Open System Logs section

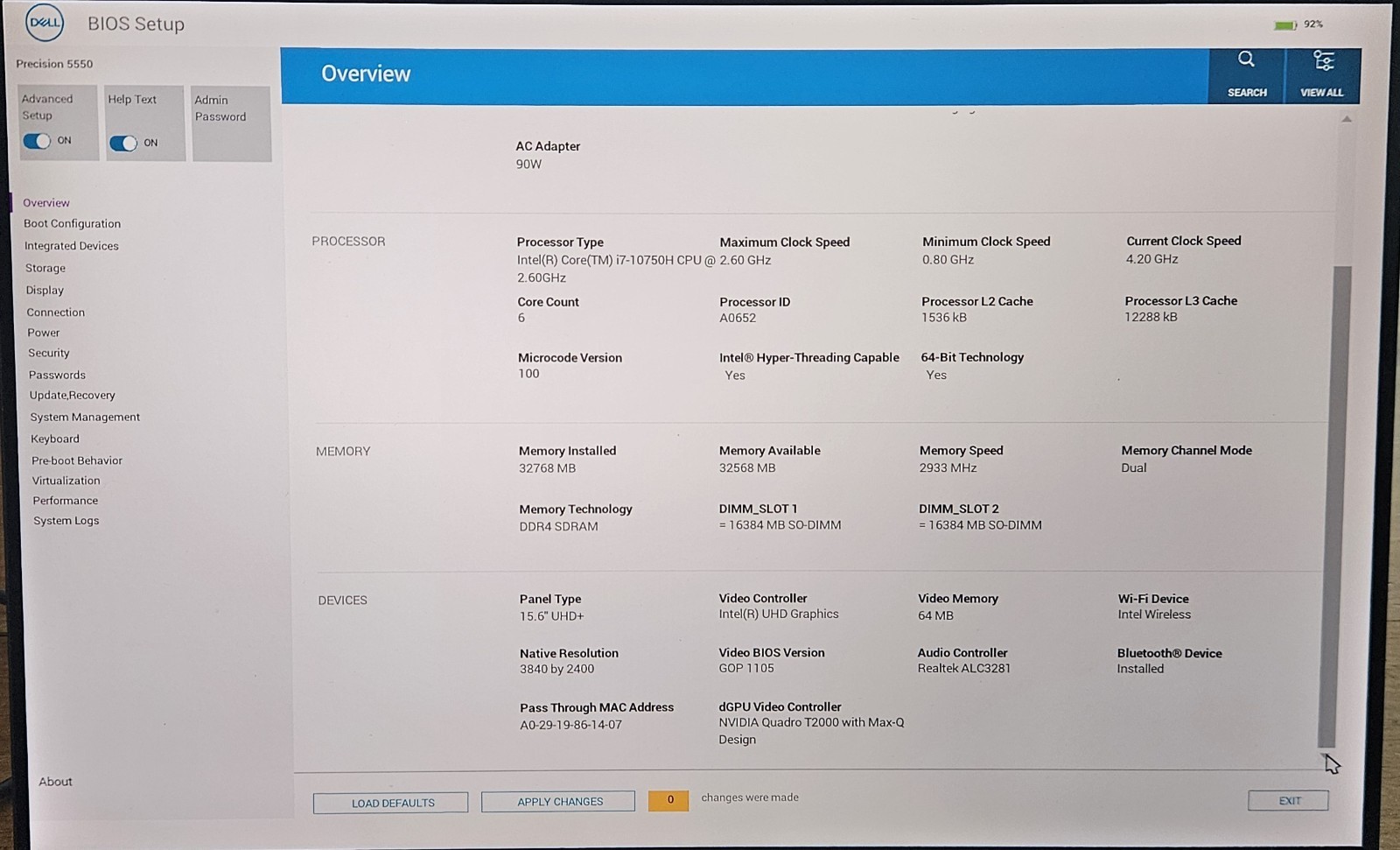tap(66, 521)
